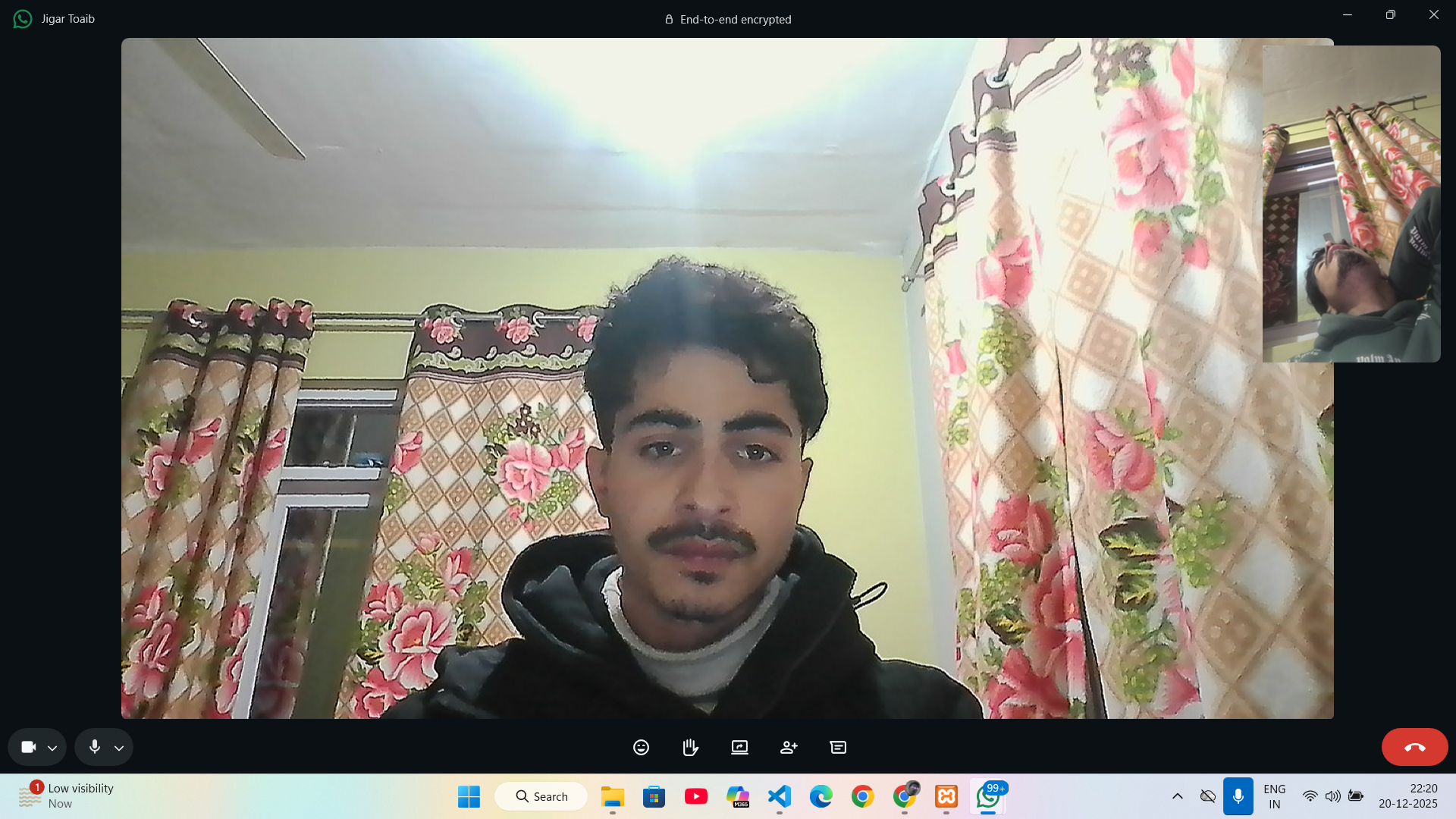
Task: Raise hand in the call
Action: click(690, 748)
